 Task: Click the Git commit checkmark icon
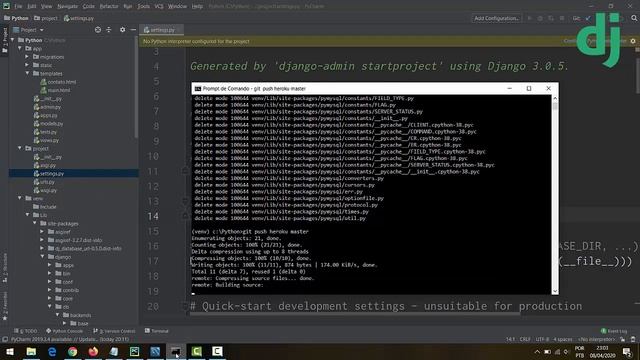tap(588, 18)
